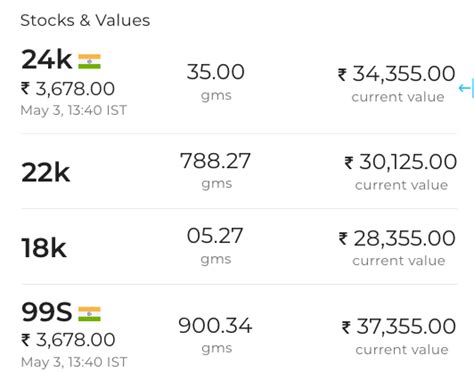Click the 900.34 gms quantity

click(215, 334)
